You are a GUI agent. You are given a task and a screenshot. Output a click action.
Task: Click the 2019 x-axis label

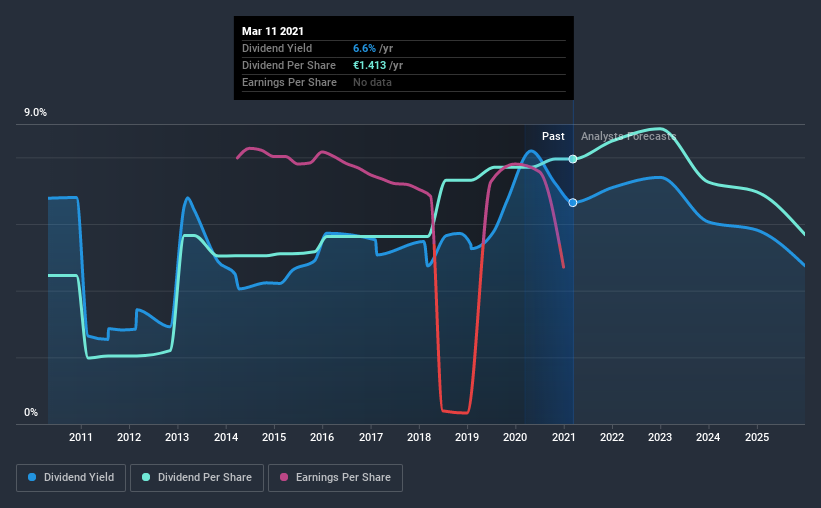[x=467, y=437]
